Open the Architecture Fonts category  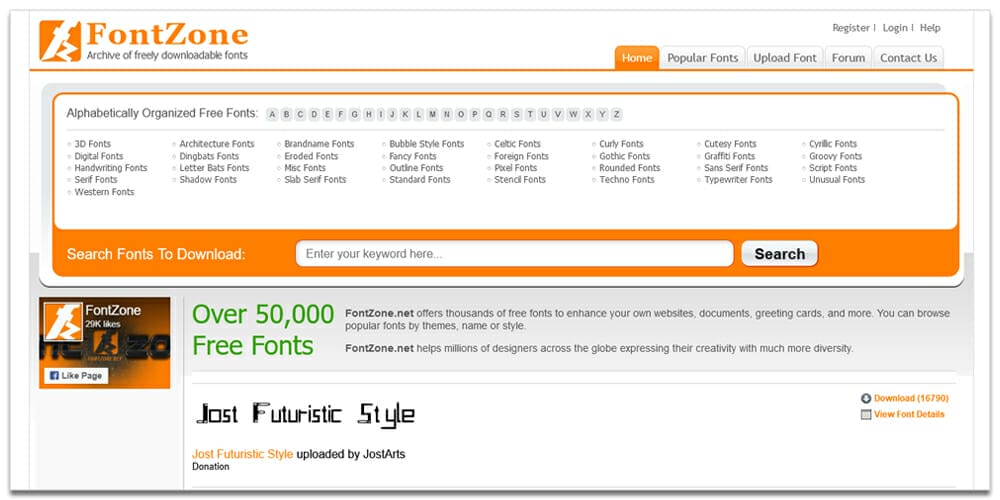pos(217,144)
